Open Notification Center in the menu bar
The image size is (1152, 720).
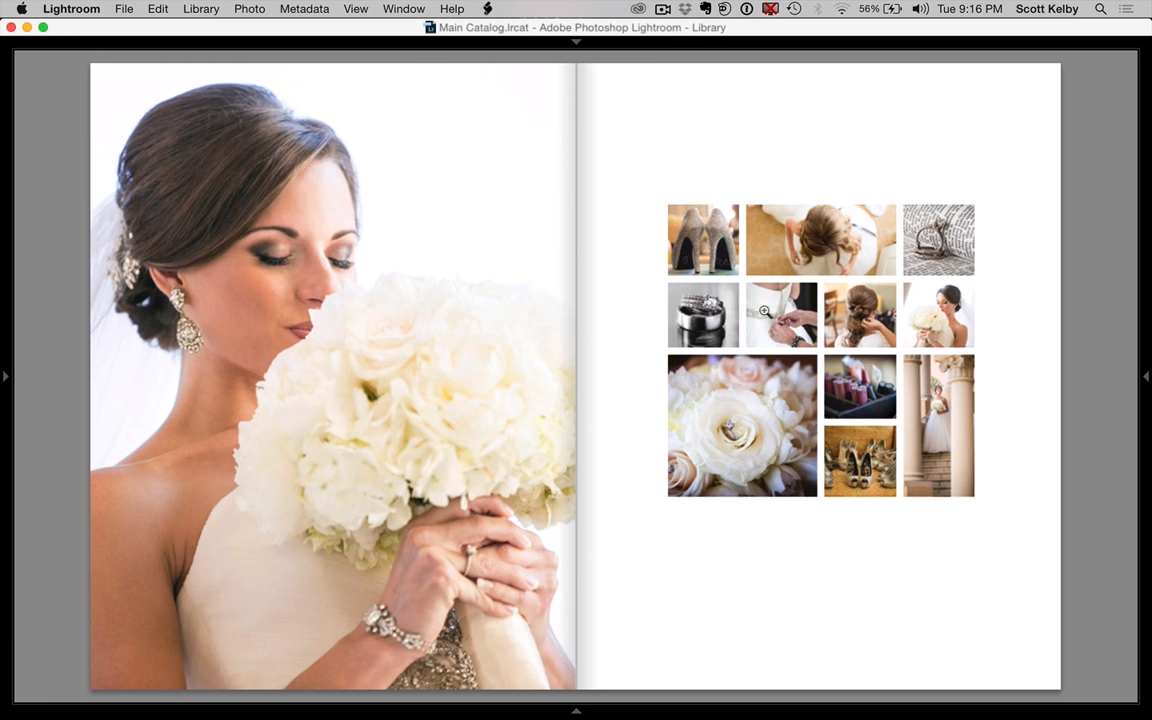[1127, 9]
